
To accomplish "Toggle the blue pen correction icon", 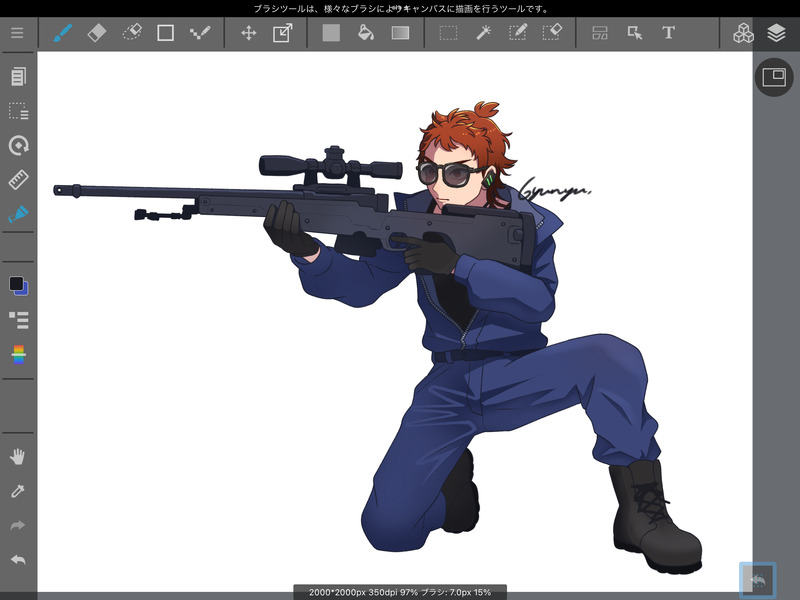I will [x=18, y=214].
